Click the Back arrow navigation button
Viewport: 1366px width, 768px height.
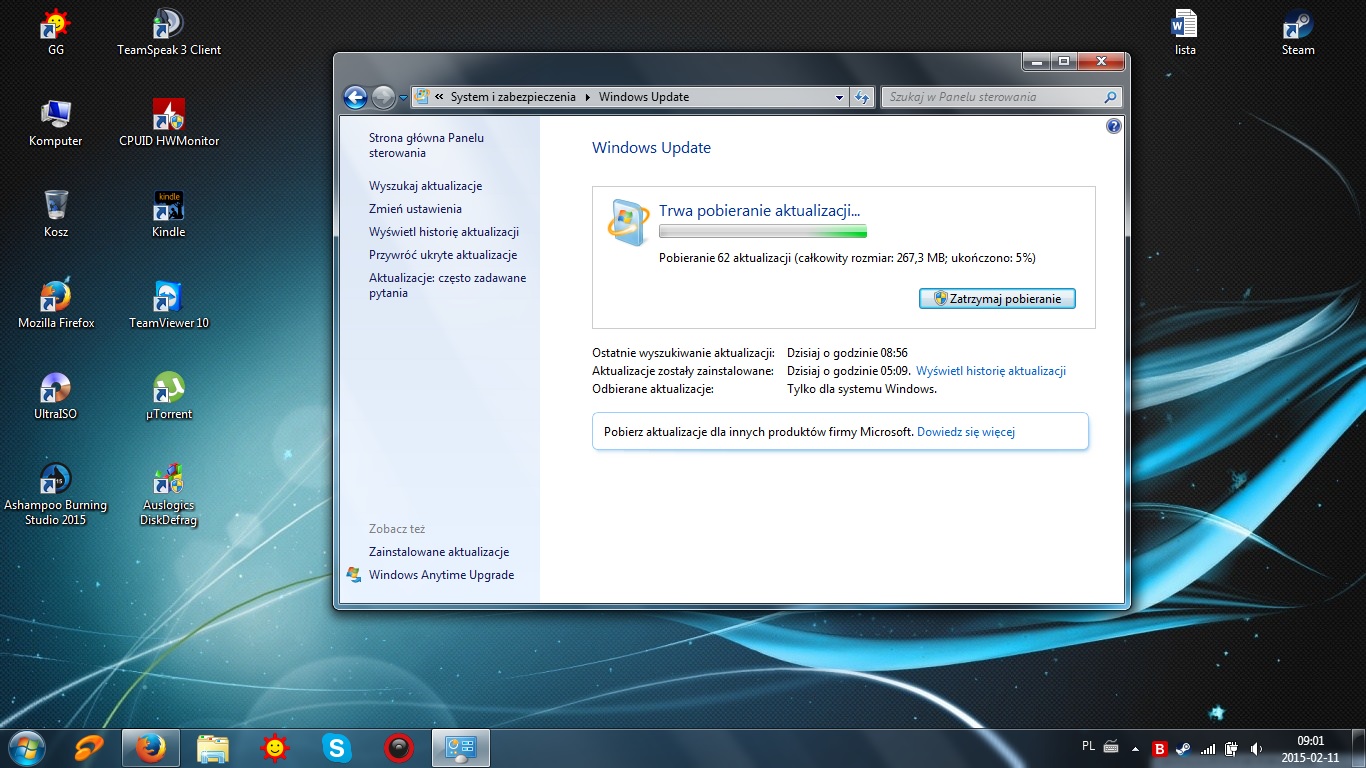point(355,97)
